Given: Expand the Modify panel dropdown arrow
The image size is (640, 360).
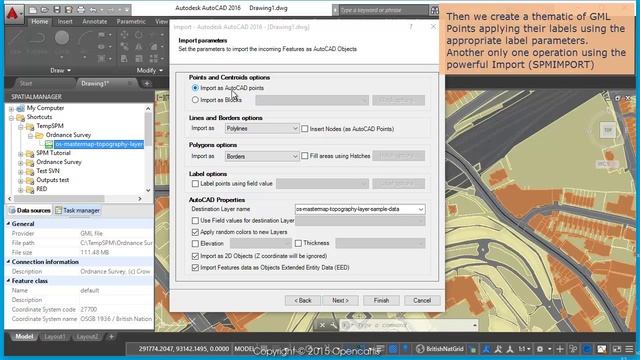Looking at the screenshot, I should tap(161, 71).
